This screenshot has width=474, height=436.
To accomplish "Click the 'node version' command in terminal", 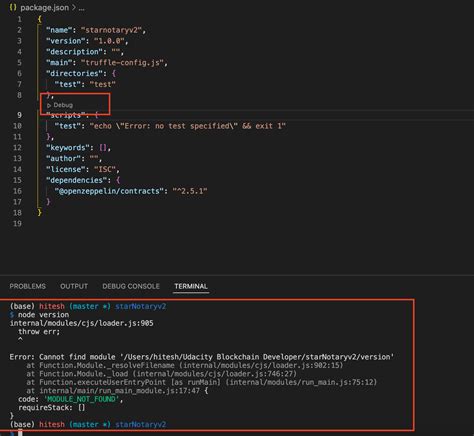I will point(43,315).
